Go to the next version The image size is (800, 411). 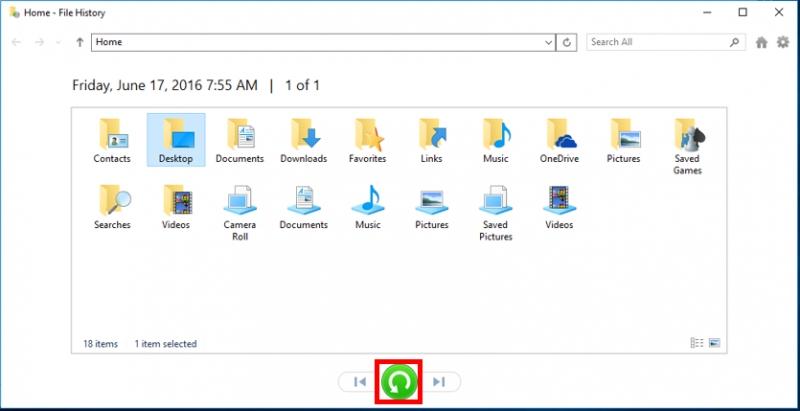click(439, 381)
